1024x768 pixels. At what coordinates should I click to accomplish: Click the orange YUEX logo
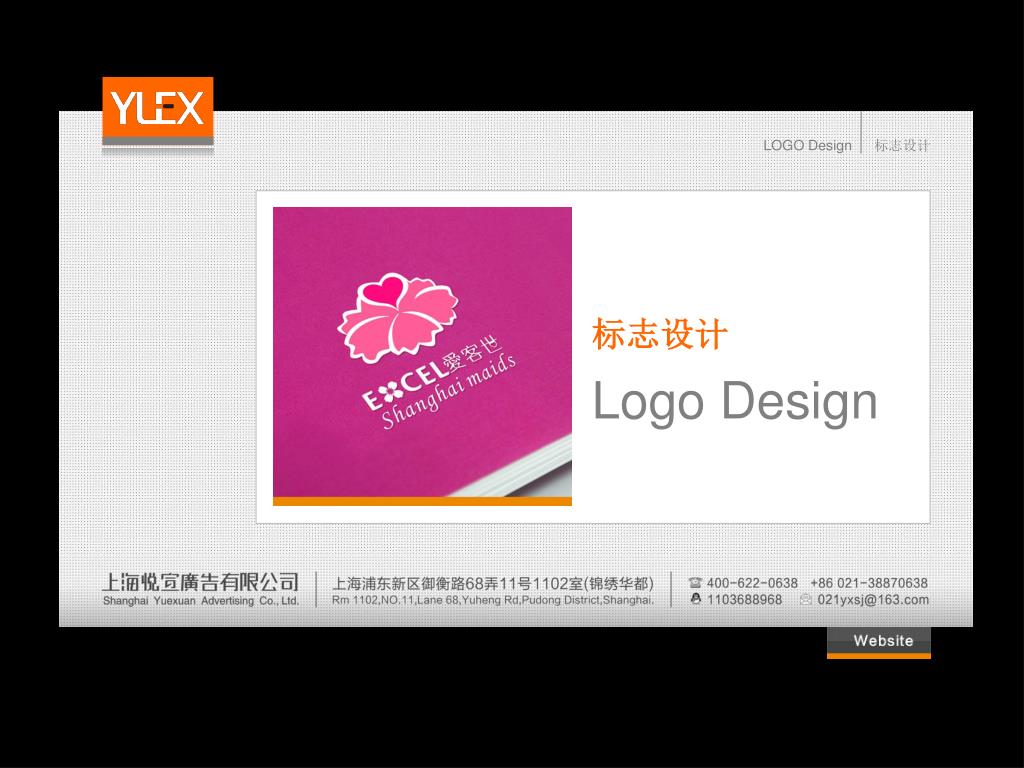(x=157, y=112)
